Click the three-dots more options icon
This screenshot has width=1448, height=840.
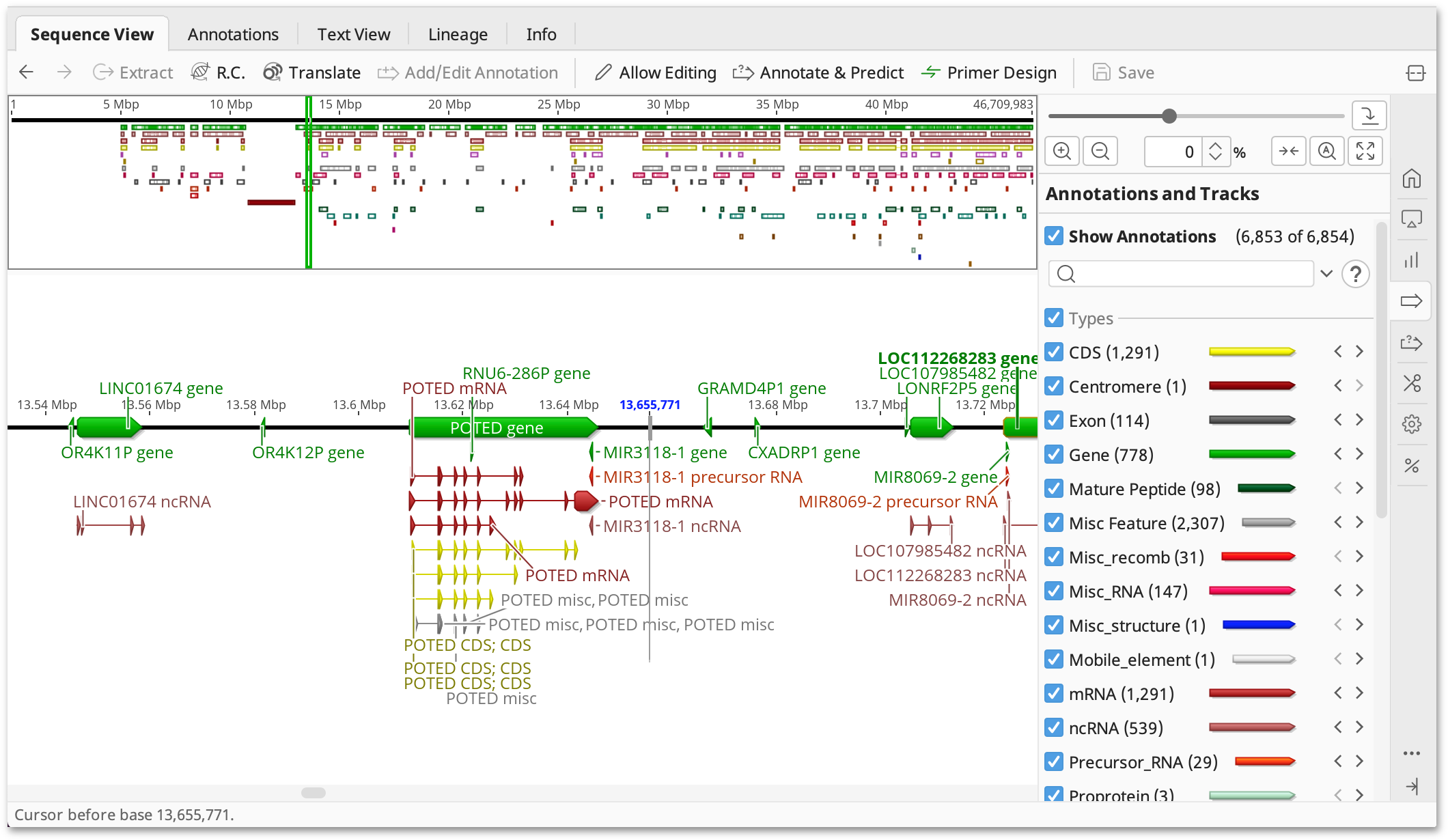tap(1412, 753)
